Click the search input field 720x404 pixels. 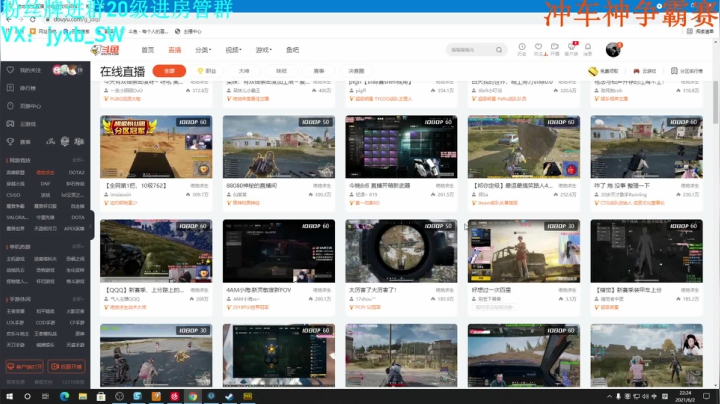471,50
